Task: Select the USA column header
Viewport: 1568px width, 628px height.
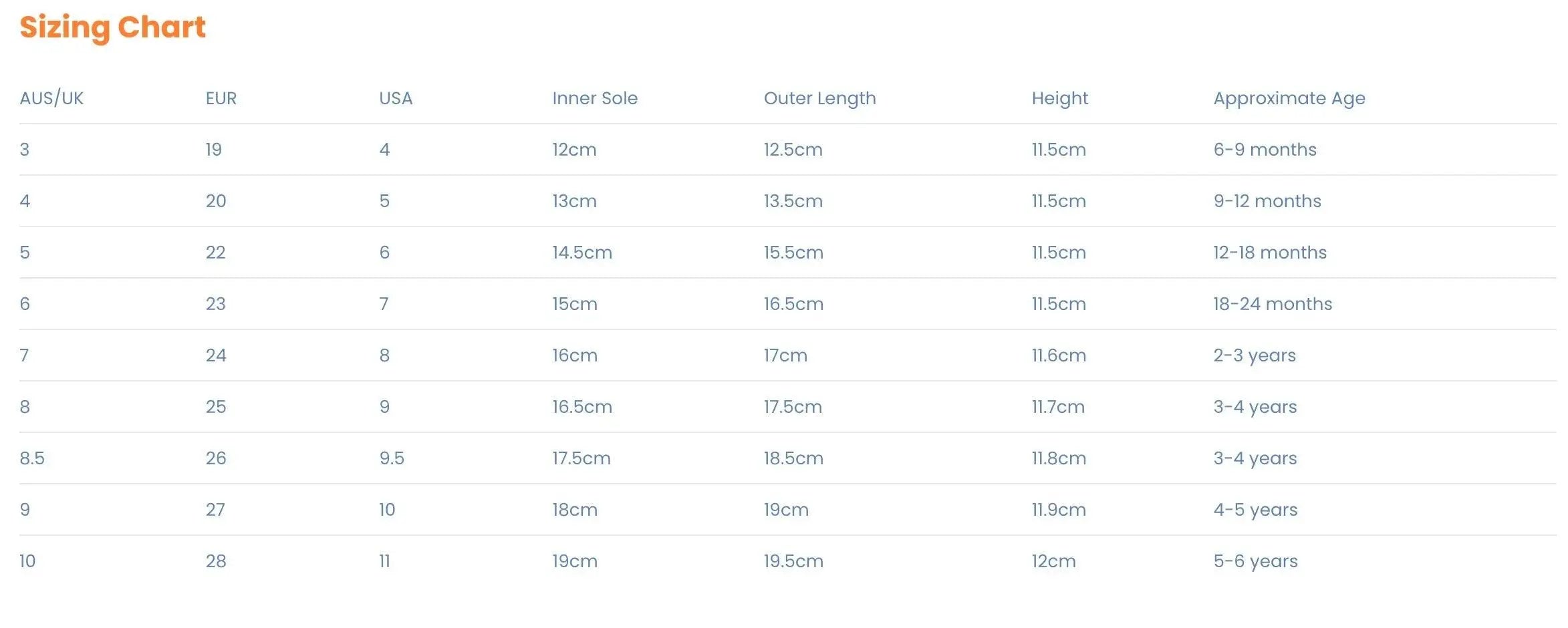Action: 396,98
